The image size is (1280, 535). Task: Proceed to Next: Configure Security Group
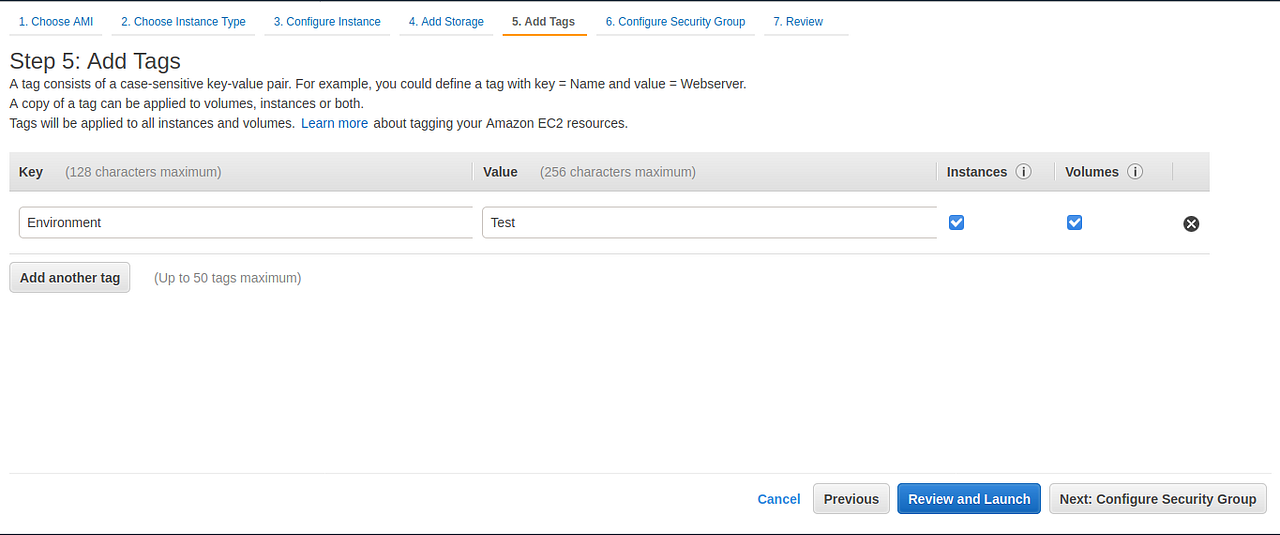[1158, 499]
